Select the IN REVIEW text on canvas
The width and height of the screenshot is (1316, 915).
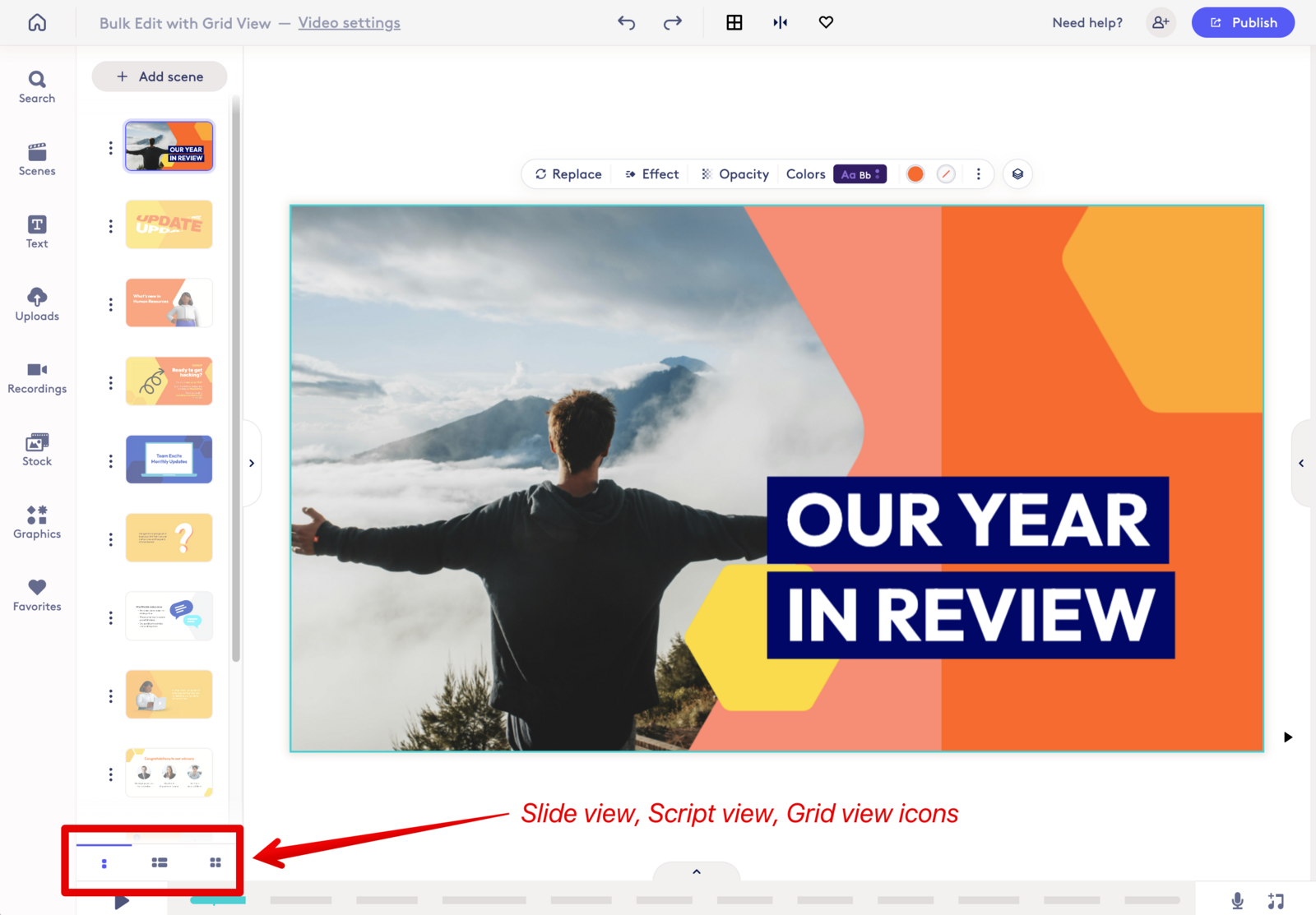point(971,615)
